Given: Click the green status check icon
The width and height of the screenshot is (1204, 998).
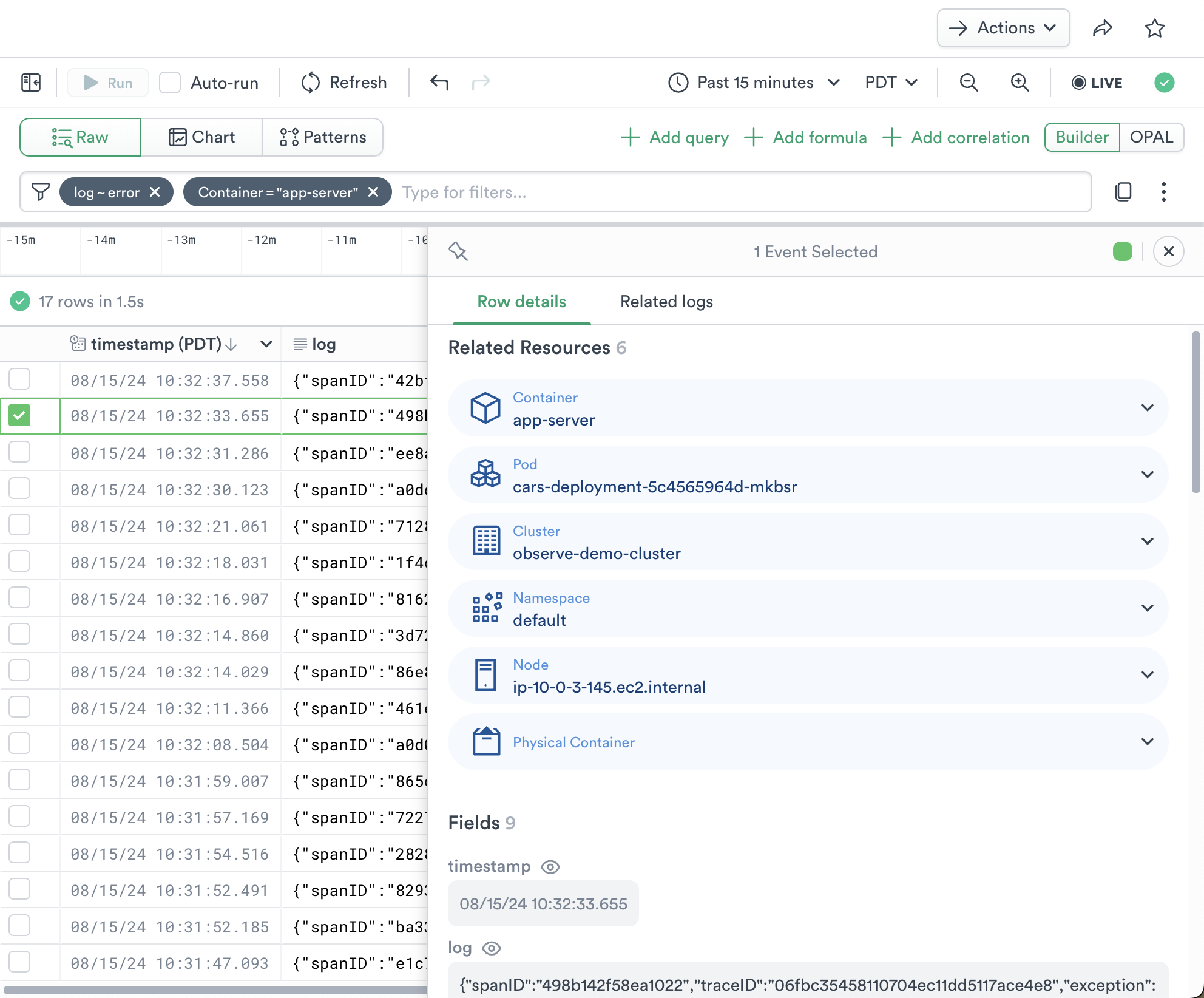Looking at the screenshot, I should 1164,83.
